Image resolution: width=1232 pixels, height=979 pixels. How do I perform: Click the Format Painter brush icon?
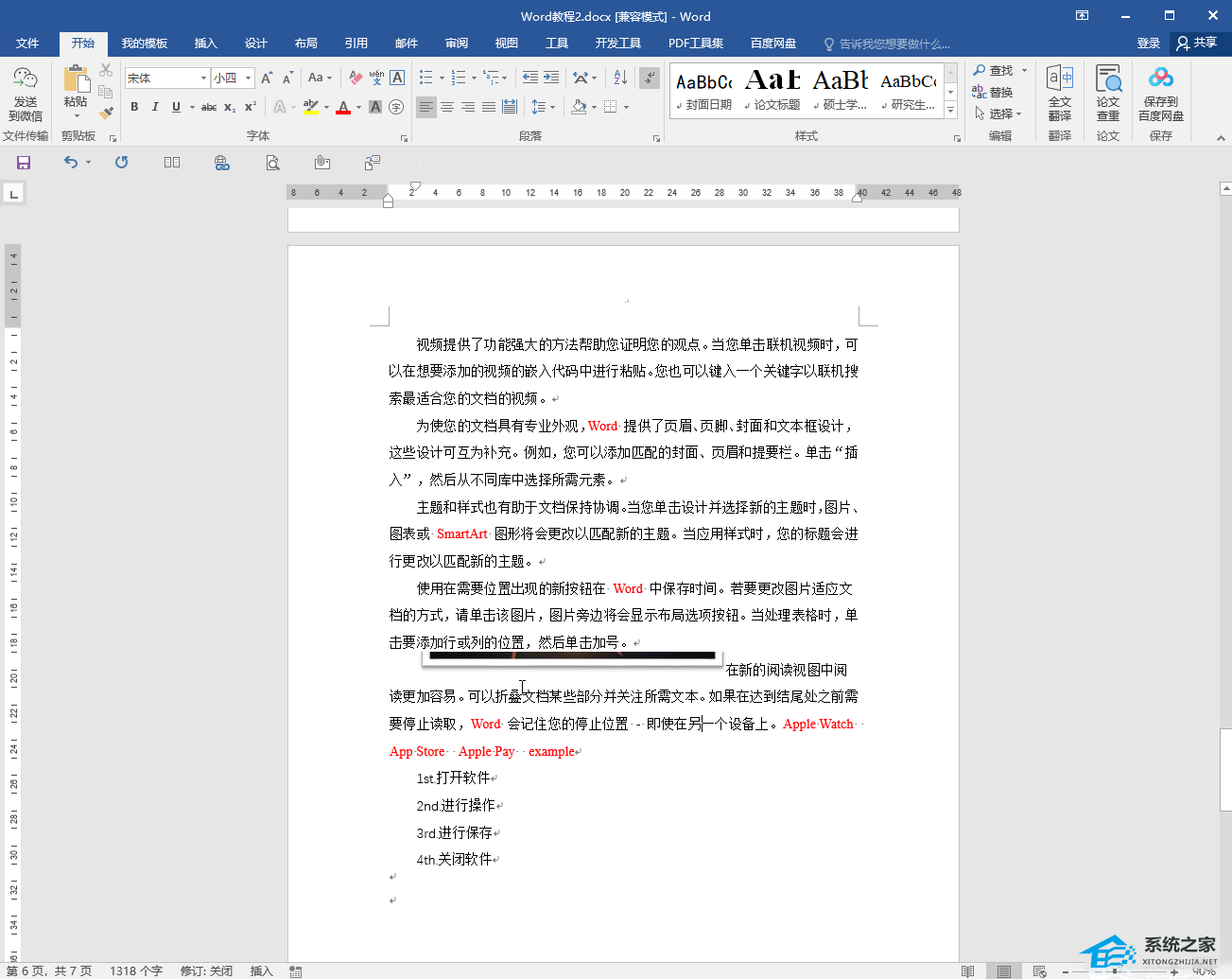pyautogui.click(x=106, y=113)
